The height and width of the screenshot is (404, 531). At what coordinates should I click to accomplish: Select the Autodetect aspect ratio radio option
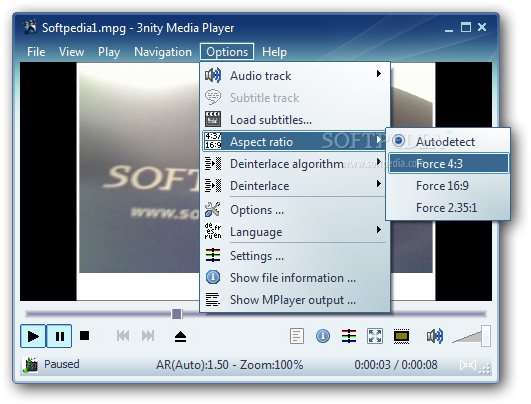click(448, 141)
